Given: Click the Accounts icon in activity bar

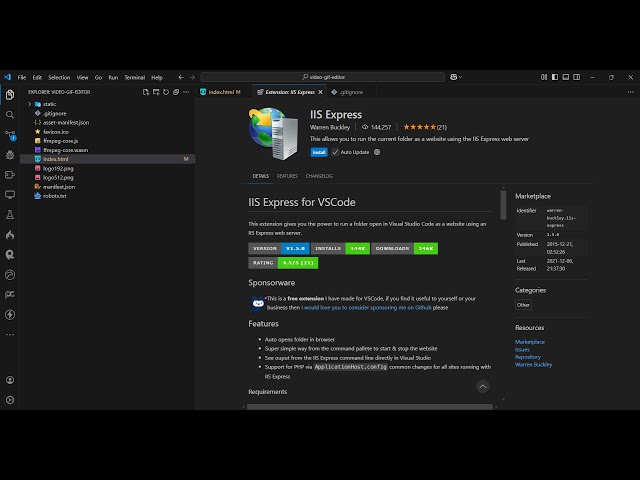Looking at the screenshot, I should click(x=10, y=380).
